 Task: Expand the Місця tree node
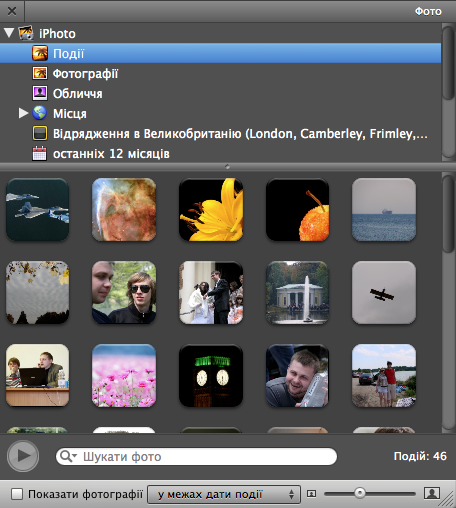click(x=23, y=113)
